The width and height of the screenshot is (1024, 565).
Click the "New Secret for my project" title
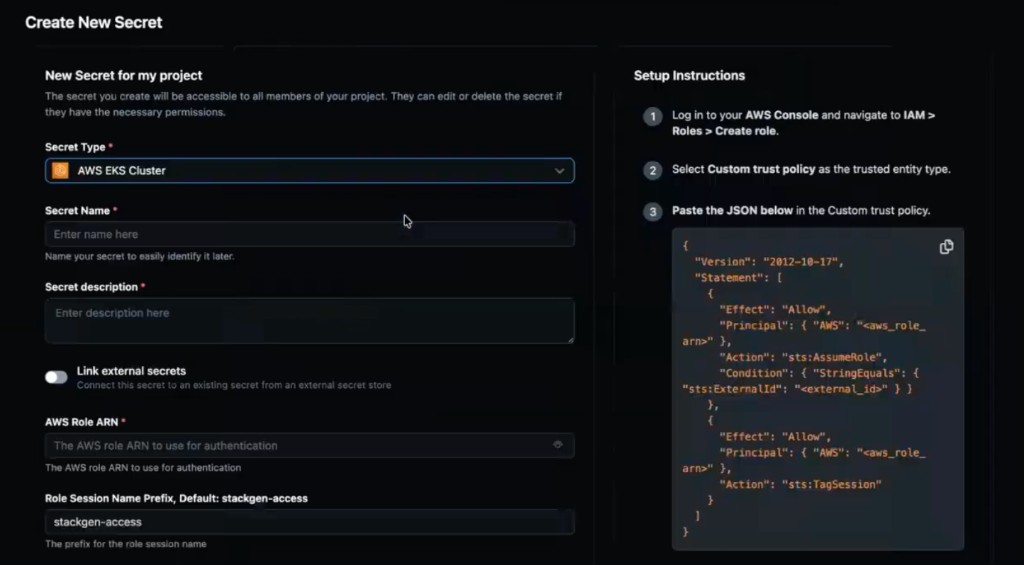(x=123, y=75)
